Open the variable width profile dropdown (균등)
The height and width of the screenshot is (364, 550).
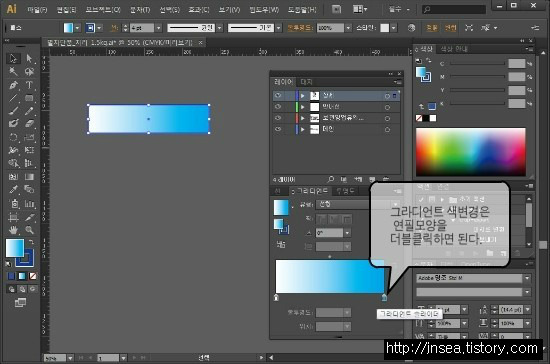[220, 28]
